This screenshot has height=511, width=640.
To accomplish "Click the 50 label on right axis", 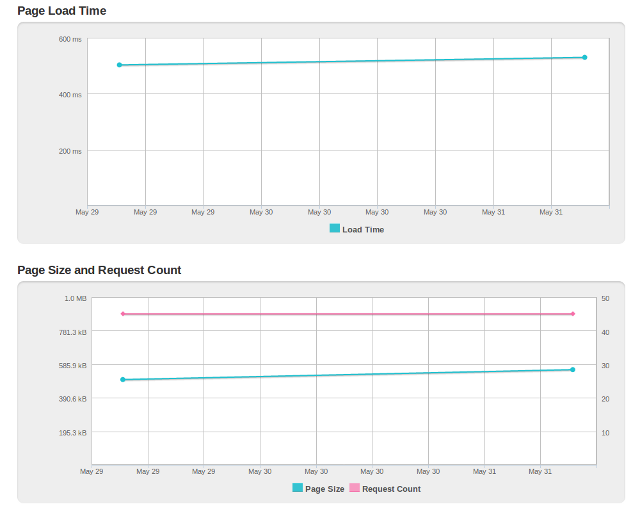I will pos(605,298).
